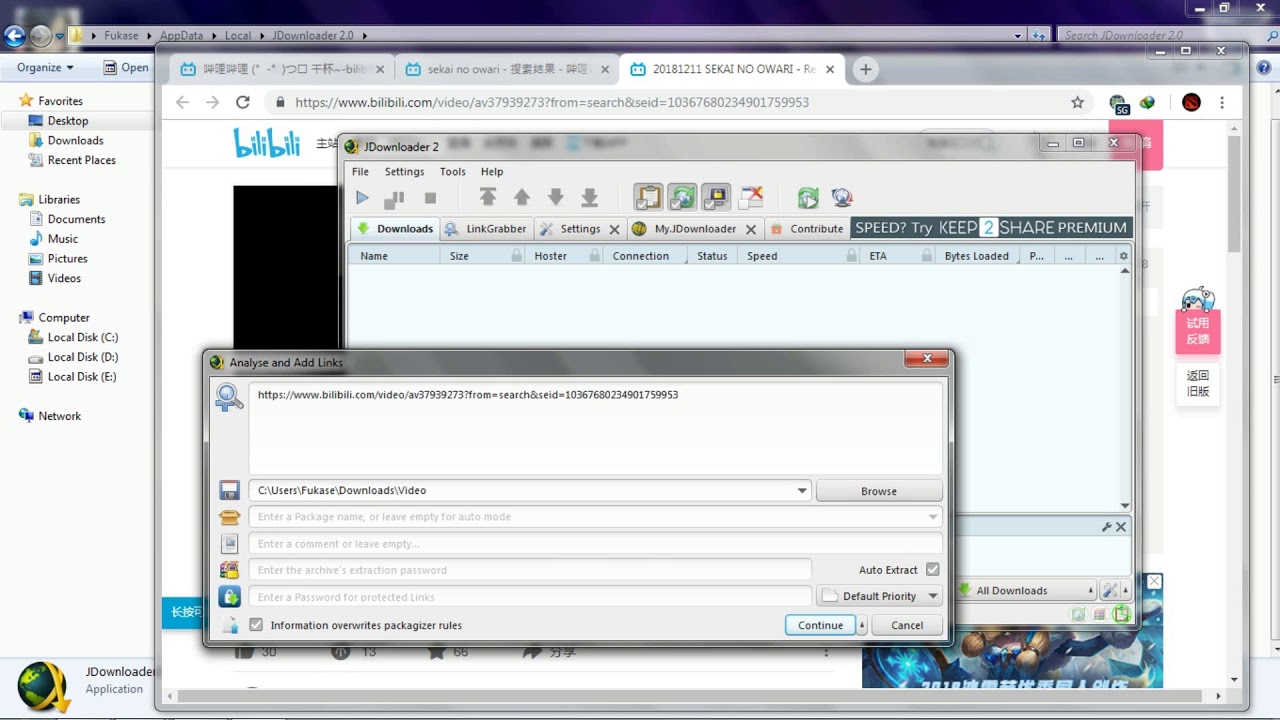Click the reconnect now icon
Image resolution: width=1280 pixels, height=720 pixels.
coord(807,197)
